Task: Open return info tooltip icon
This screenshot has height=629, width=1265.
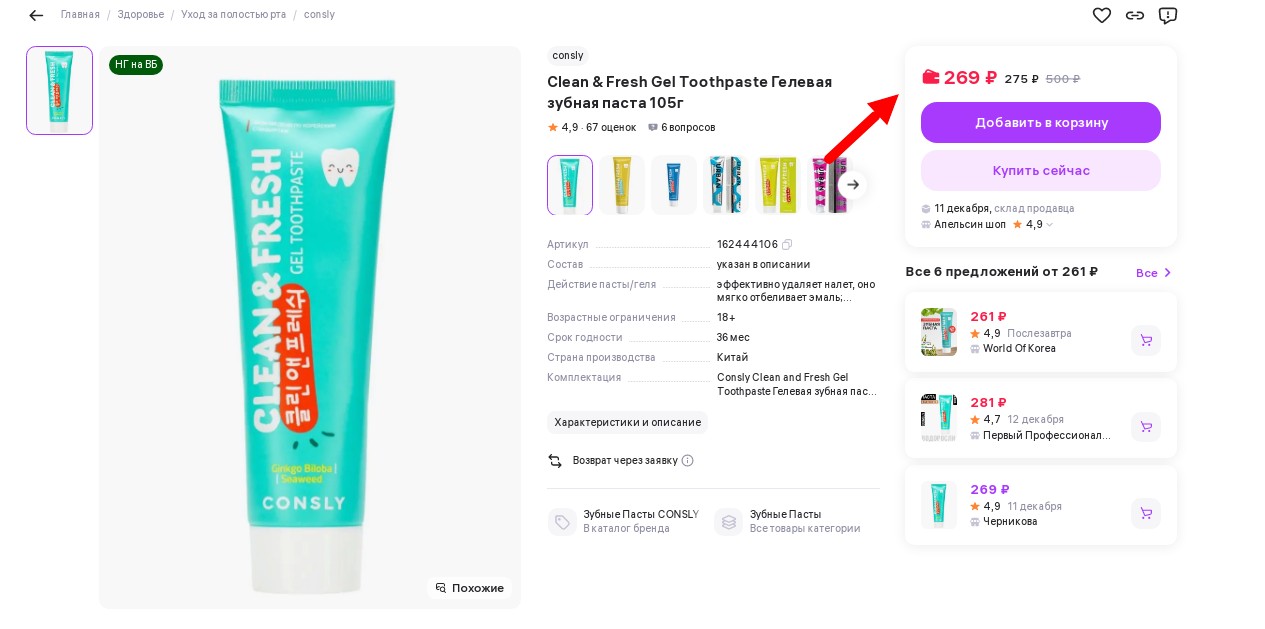Action: [687, 461]
